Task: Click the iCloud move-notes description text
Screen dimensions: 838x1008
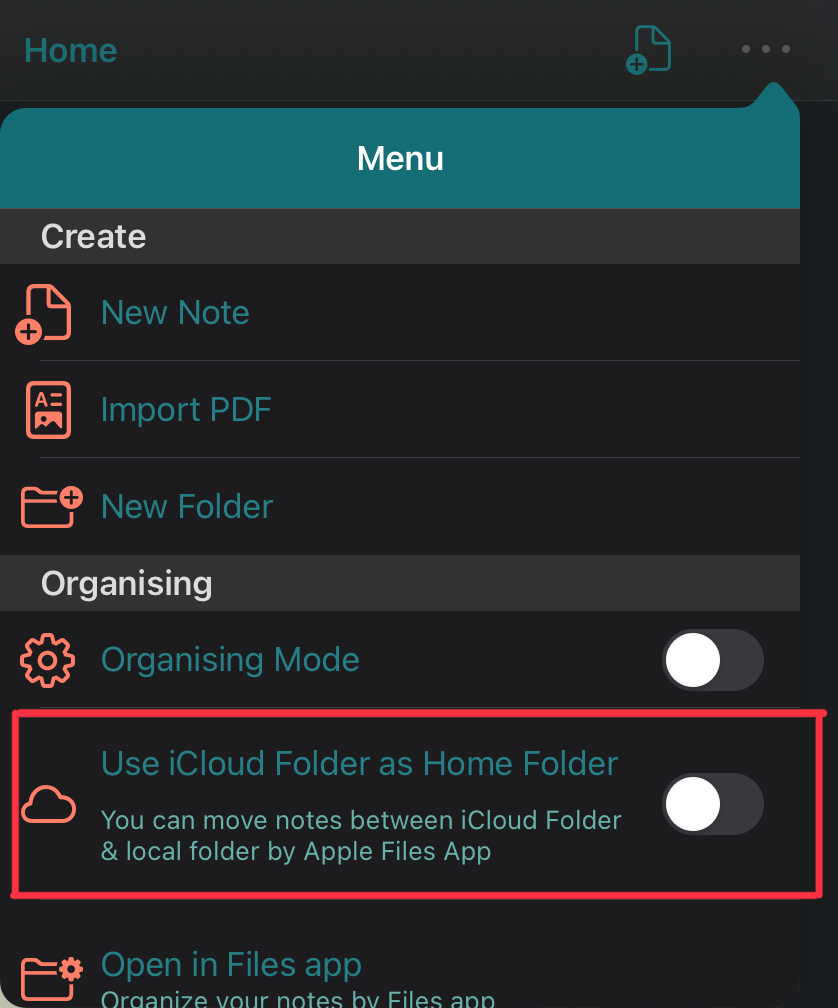Action: point(361,836)
